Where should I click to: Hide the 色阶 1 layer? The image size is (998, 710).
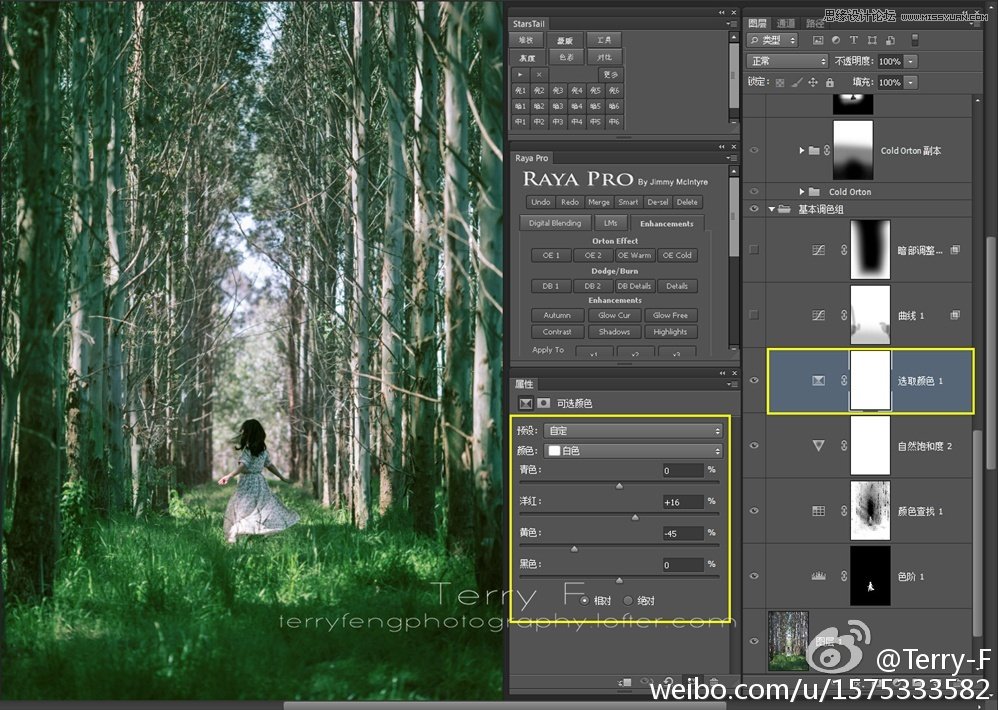754,576
